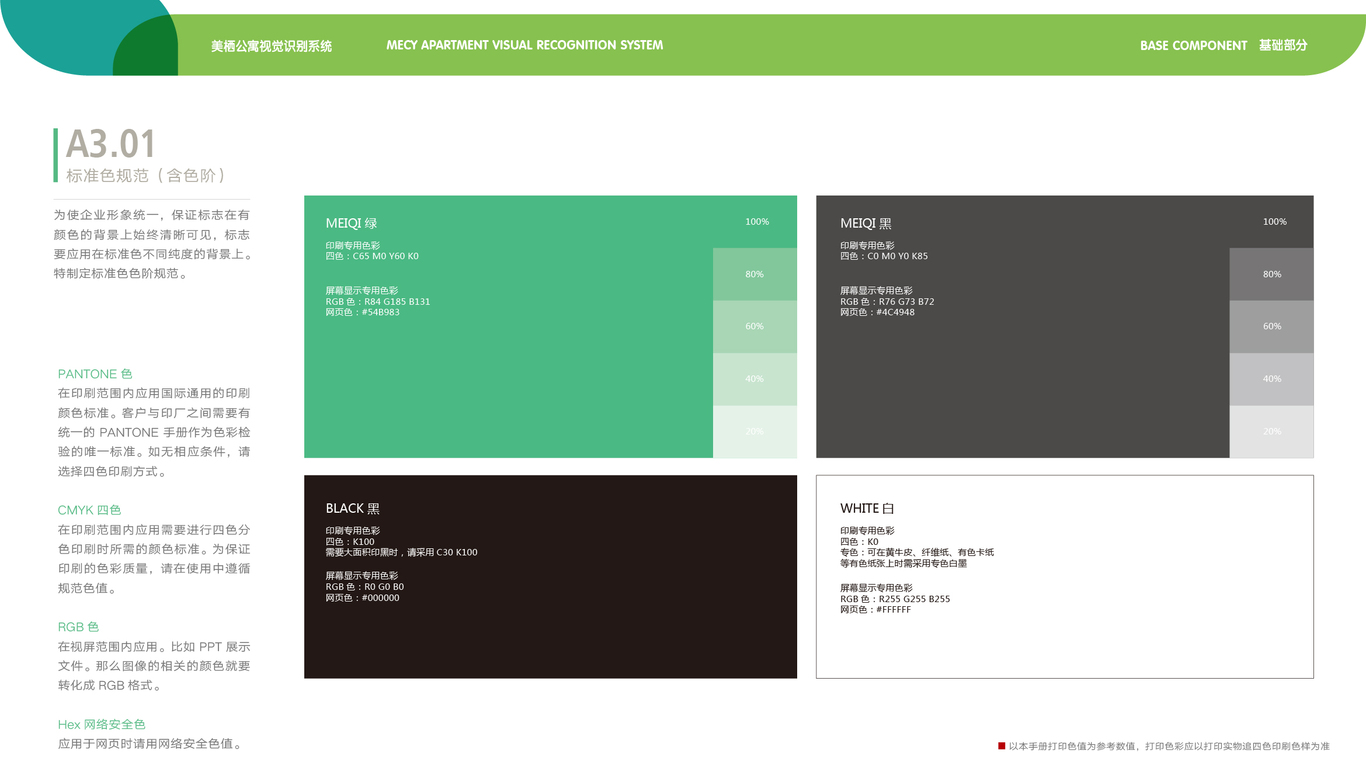The width and height of the screenshot is (1366, 768).
Task: Pick the 60% grey tint of MEIQI 黑
Action: click(x=1271, y=327)
